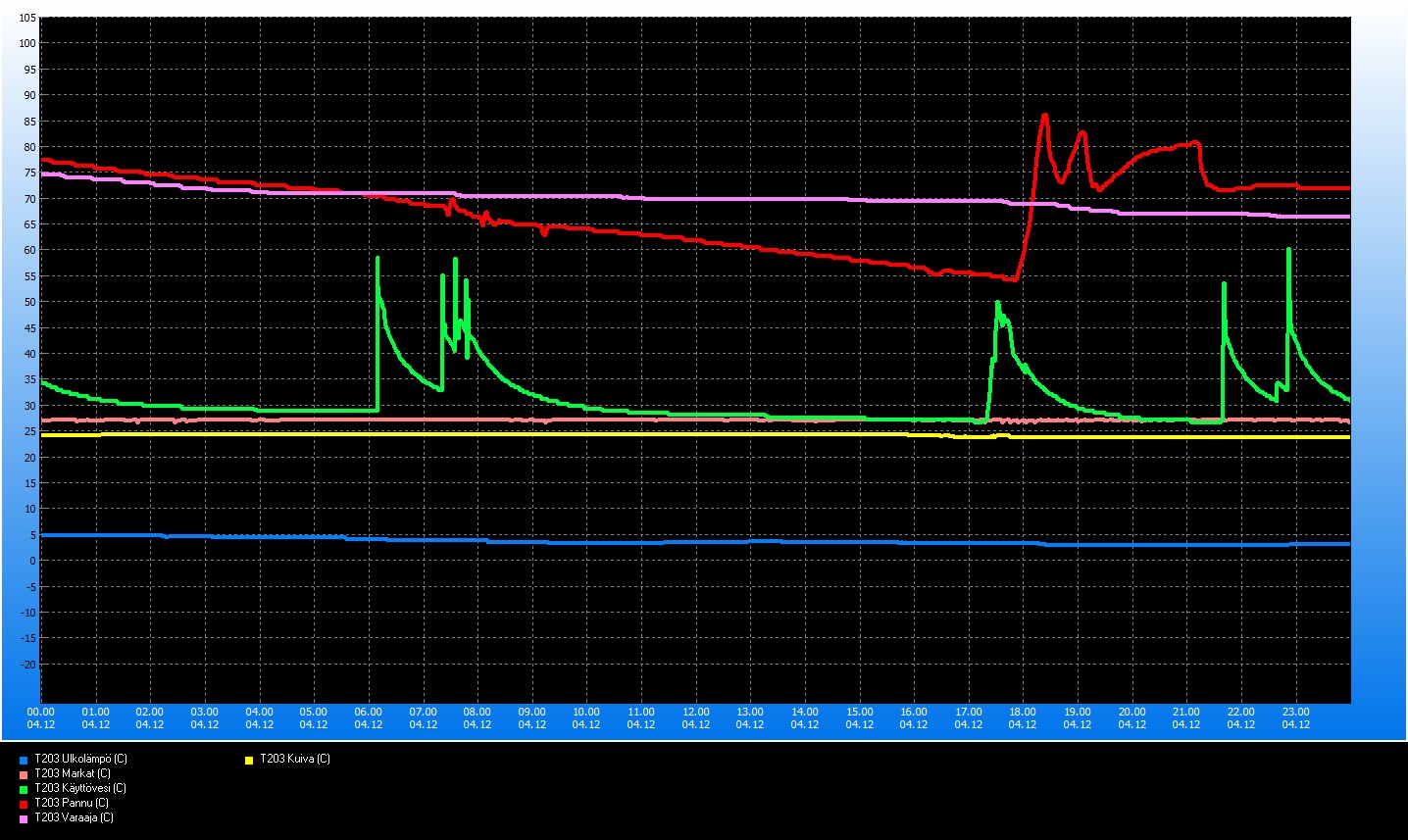1408x840 pixels.
Task: Select the T203 Pannu (C) legend label
Action: (71, 803)
